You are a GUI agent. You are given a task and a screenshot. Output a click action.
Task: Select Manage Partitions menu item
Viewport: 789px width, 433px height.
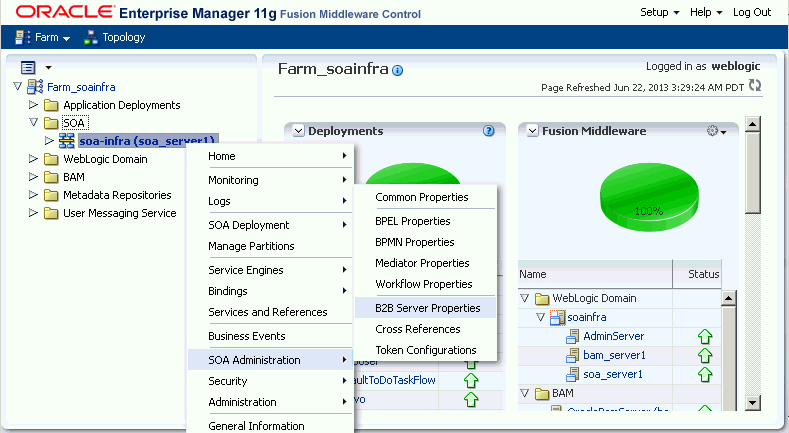(x=271, y=246)
